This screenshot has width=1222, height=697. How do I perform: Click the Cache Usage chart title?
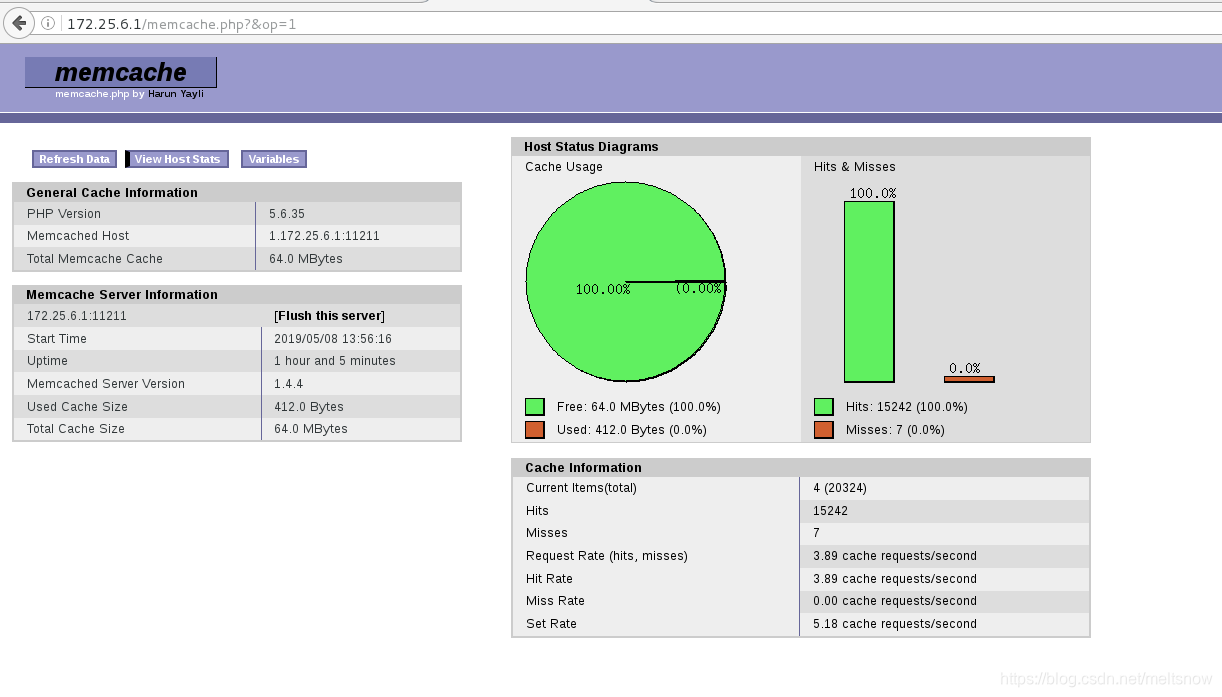[564, 167]
